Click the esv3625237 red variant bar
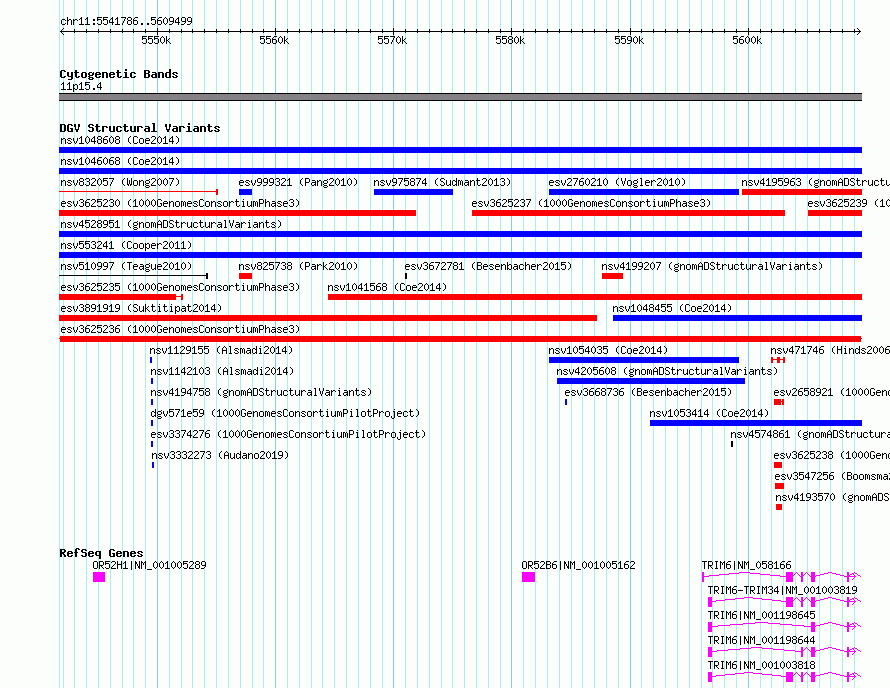 (628, 213)
